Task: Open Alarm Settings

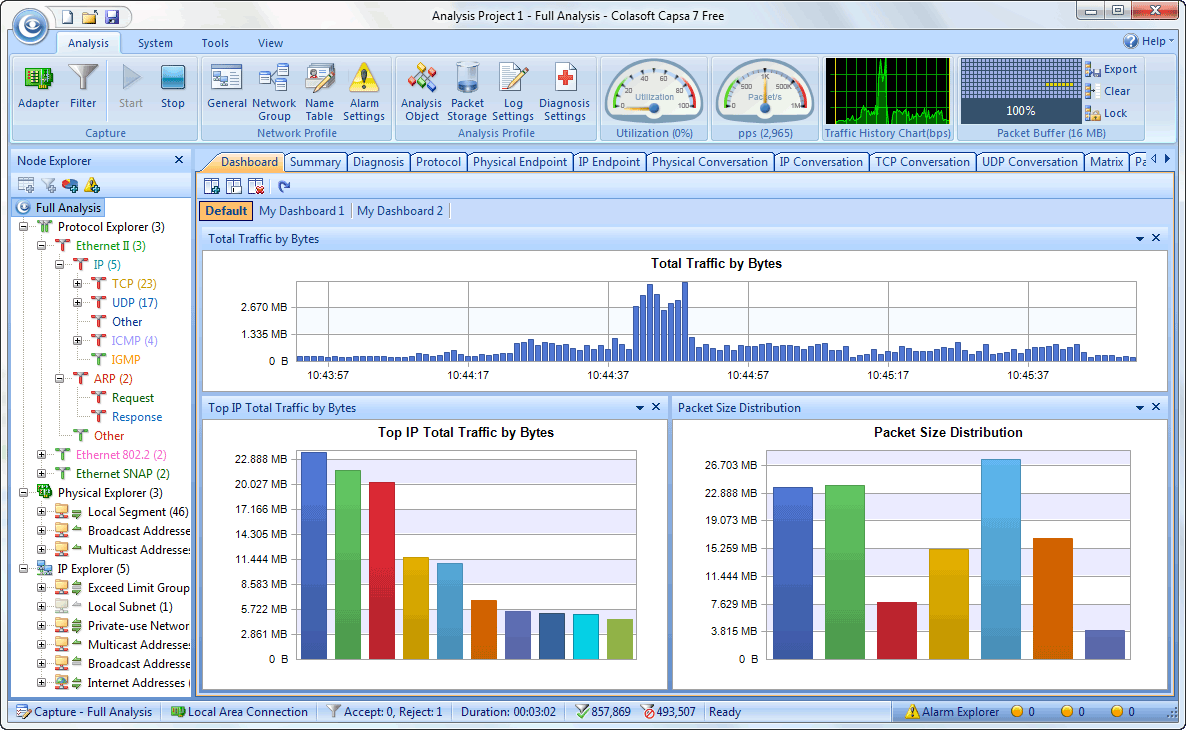Action: coord(364,92)
